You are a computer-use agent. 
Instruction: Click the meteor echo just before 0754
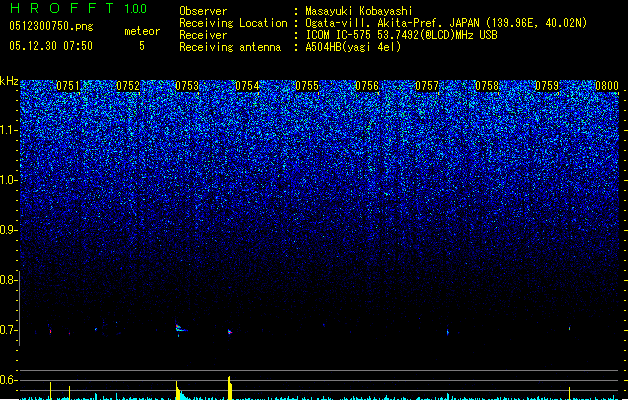pos(229,332)
